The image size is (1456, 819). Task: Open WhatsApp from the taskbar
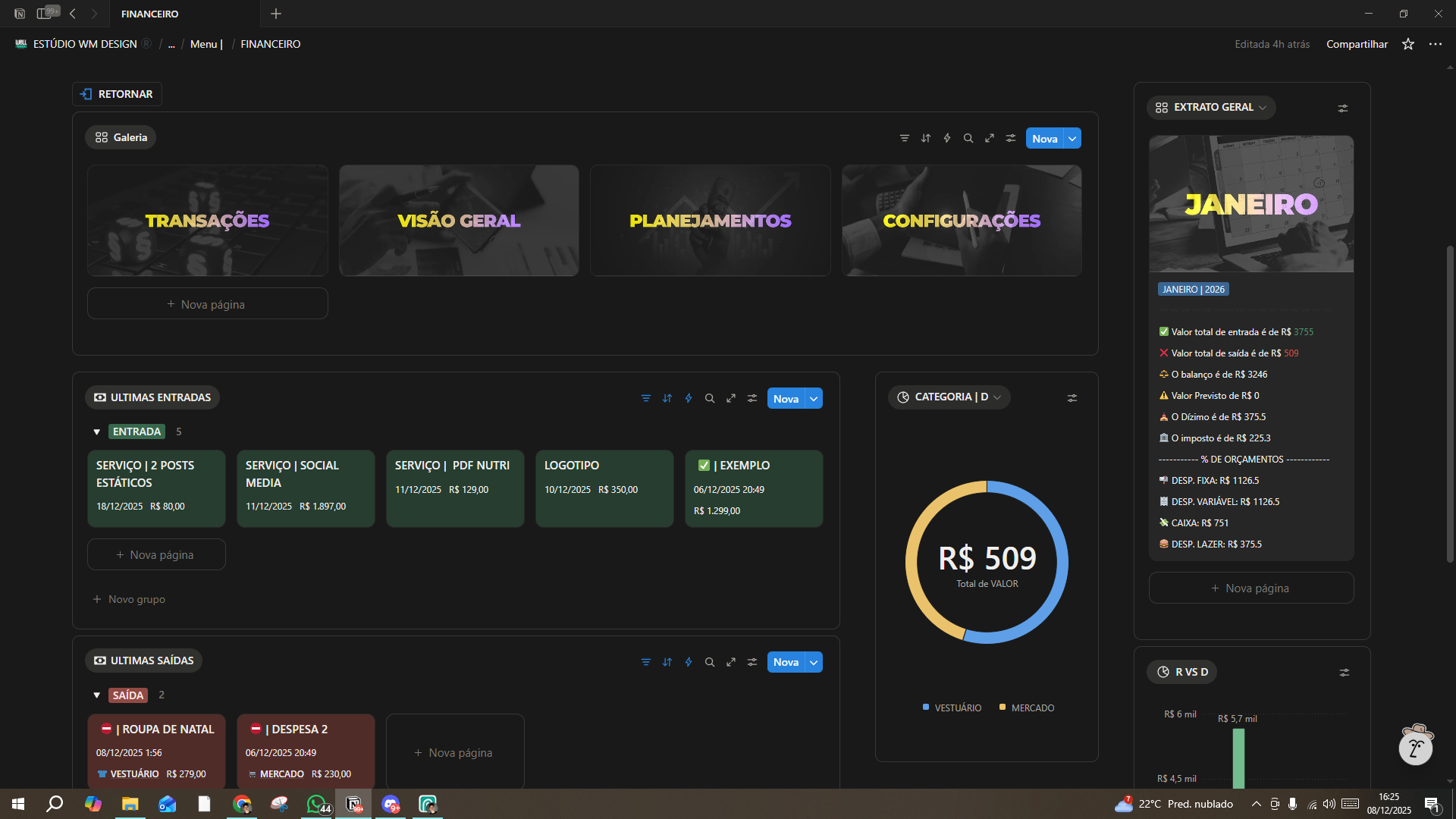point(316,804)
